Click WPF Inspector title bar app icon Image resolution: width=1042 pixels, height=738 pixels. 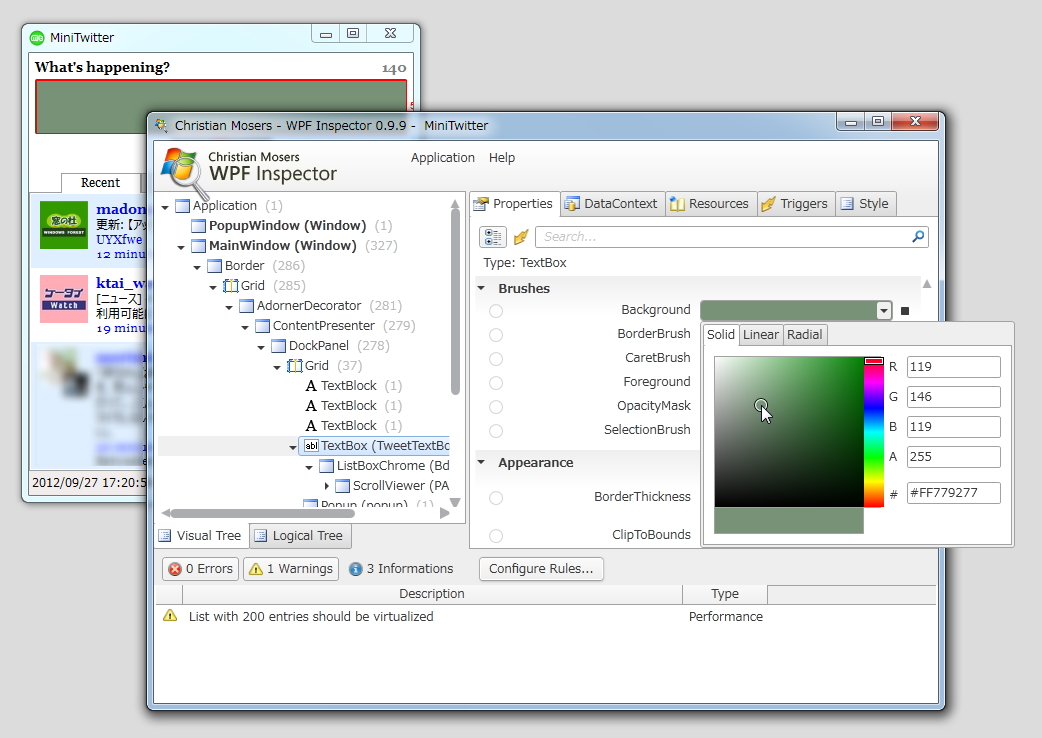click(x=161, y=125)
